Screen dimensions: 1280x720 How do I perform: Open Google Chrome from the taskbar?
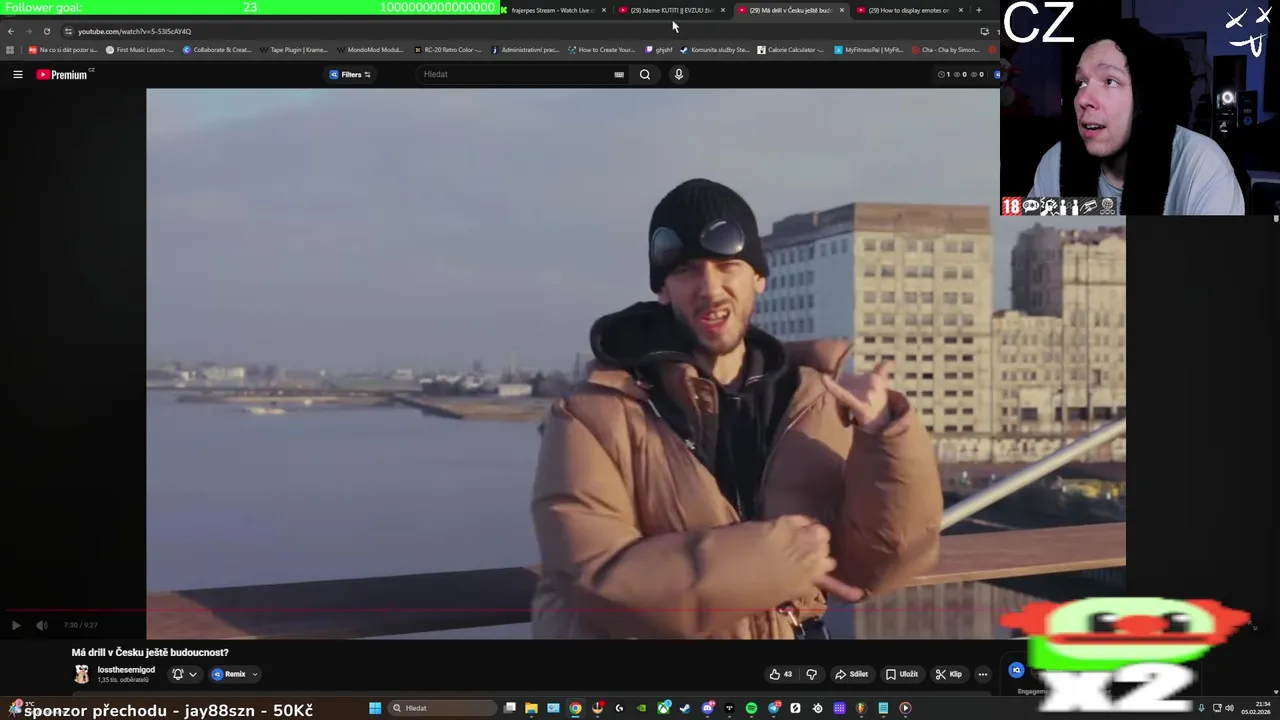coord(575,708)
